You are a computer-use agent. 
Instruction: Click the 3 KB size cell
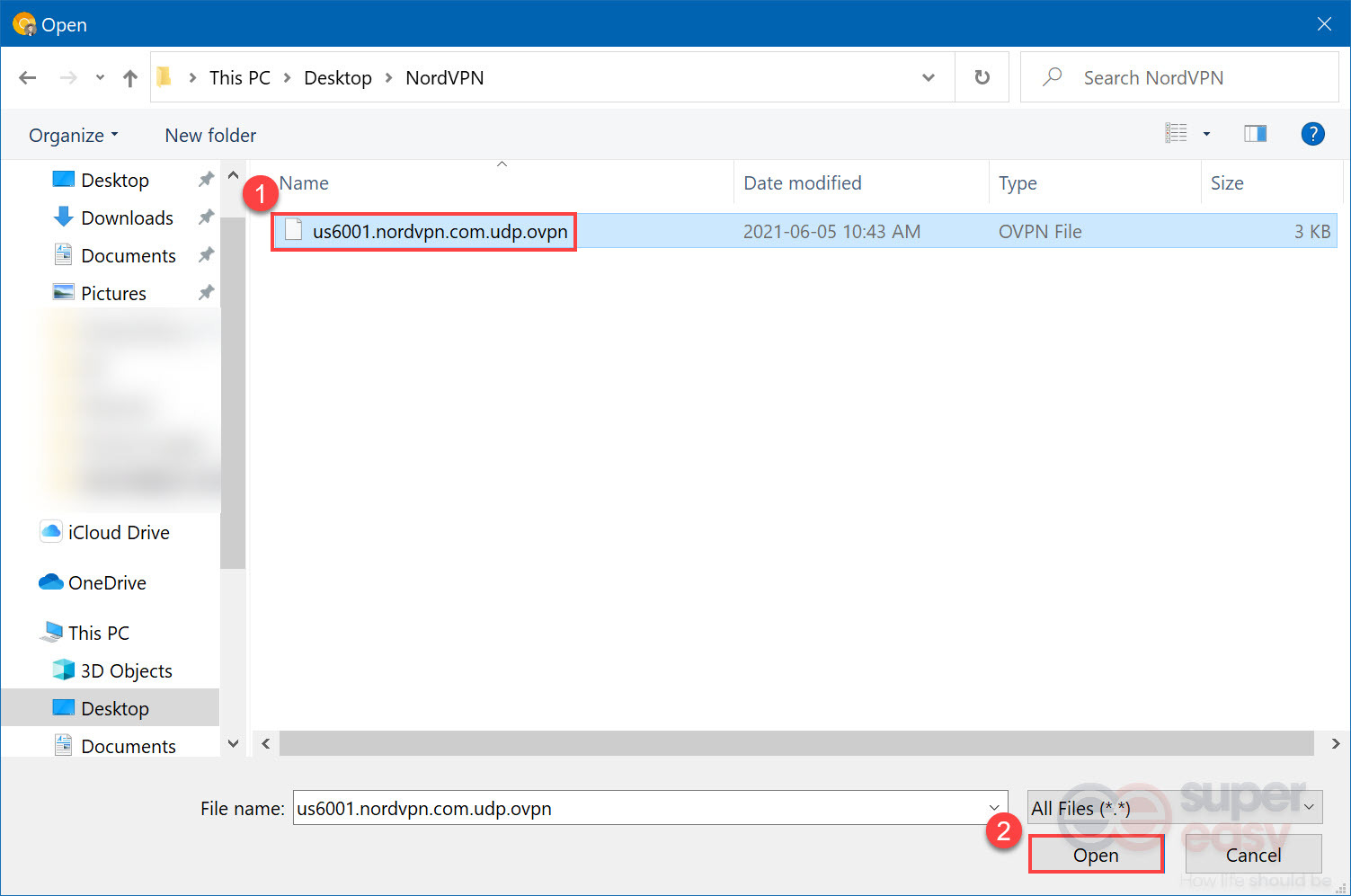pyautogui.click(x=1312, y=232)
